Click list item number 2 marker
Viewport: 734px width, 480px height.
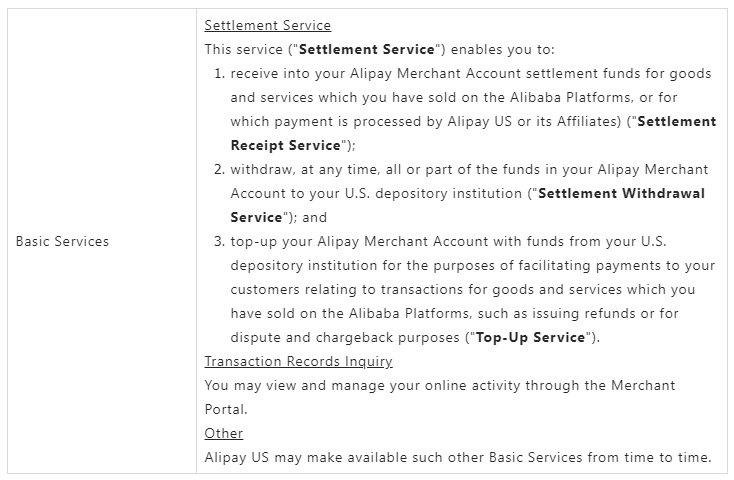coord(219,169)
